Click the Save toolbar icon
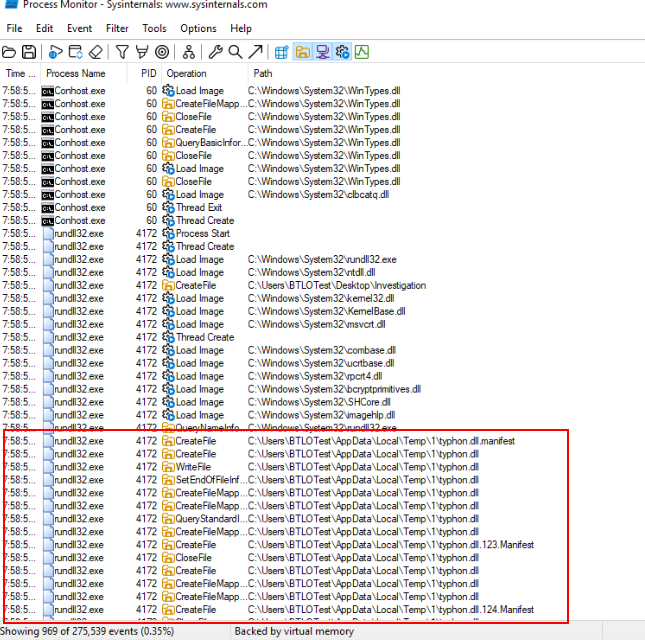Viewport: 645px width, 640px height. (x=29, y=52)
